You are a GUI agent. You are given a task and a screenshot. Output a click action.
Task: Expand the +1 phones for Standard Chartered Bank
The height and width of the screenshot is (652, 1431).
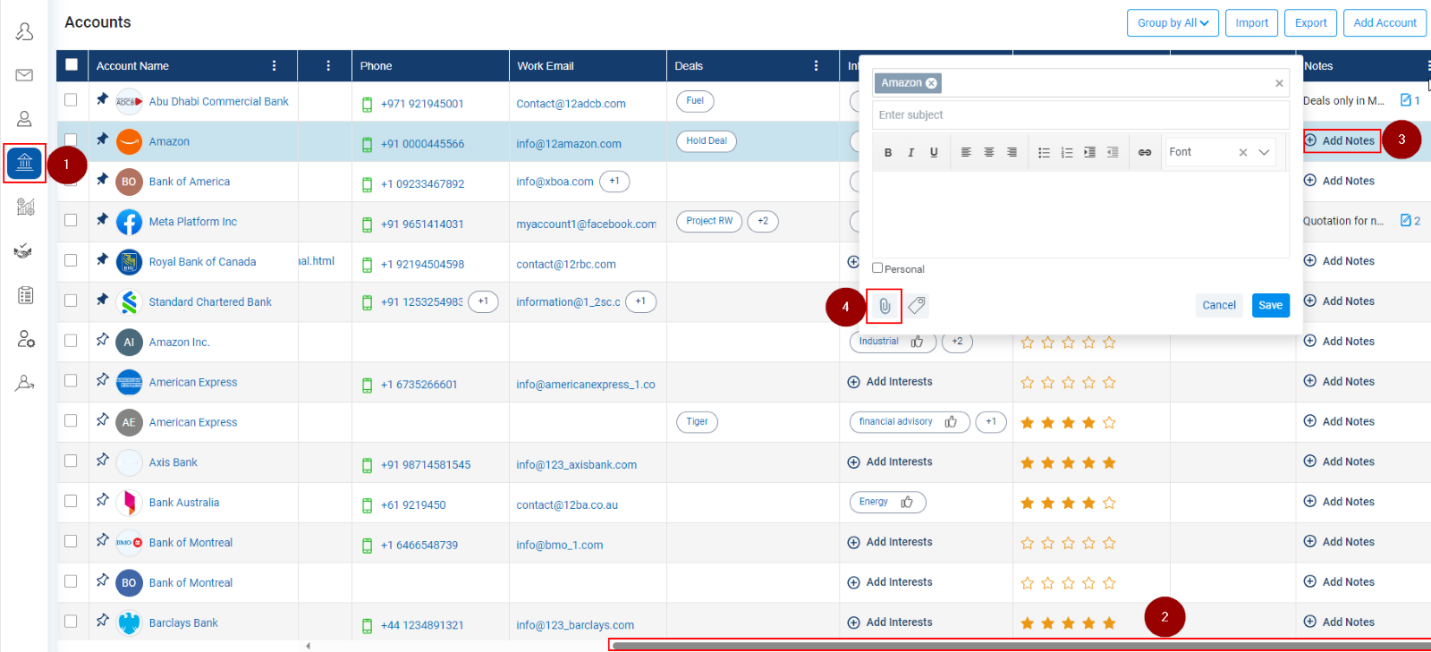click(x=483, y=301)
